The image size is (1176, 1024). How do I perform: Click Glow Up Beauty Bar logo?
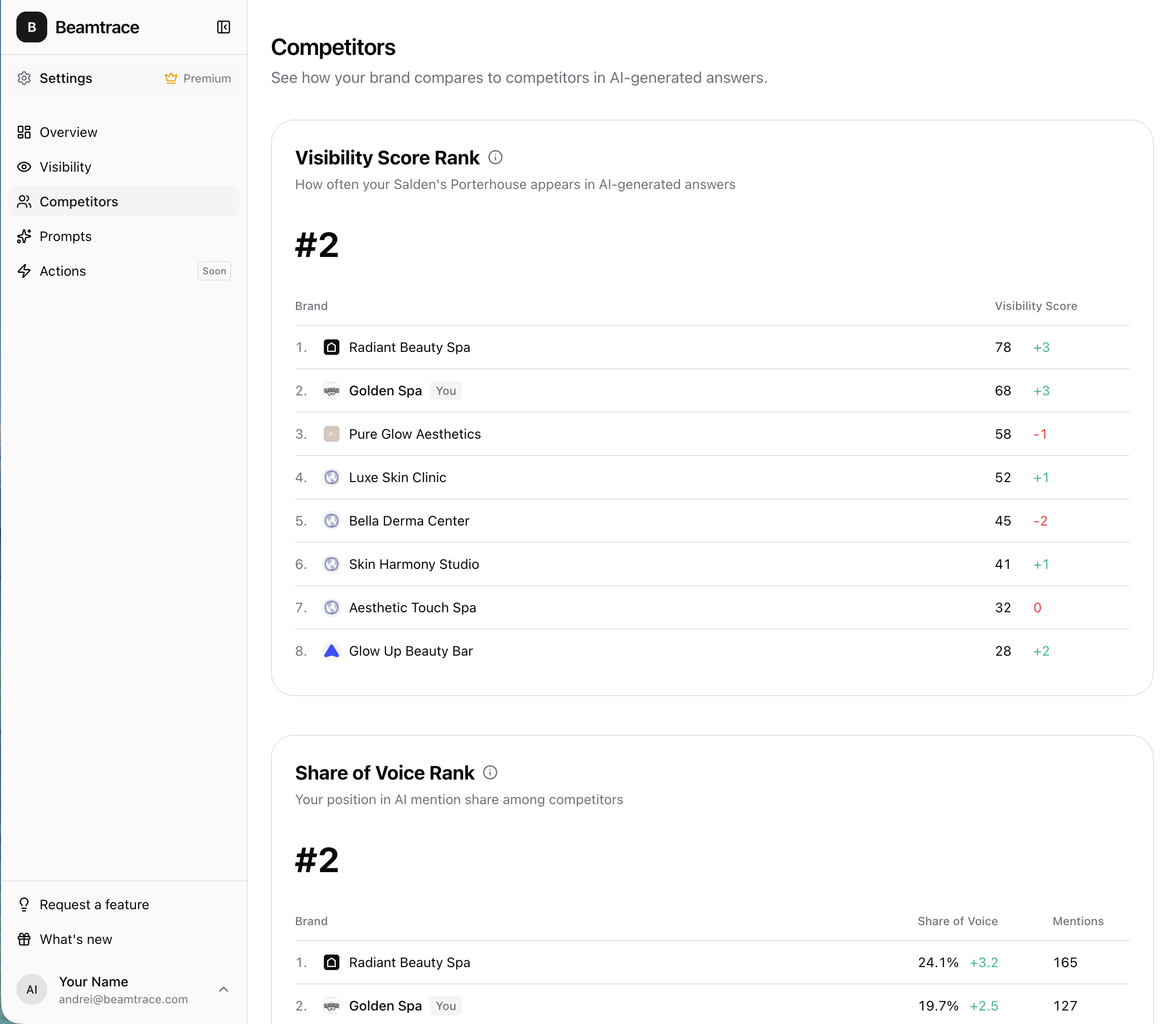pyautogui.click(x=331, y=651)
